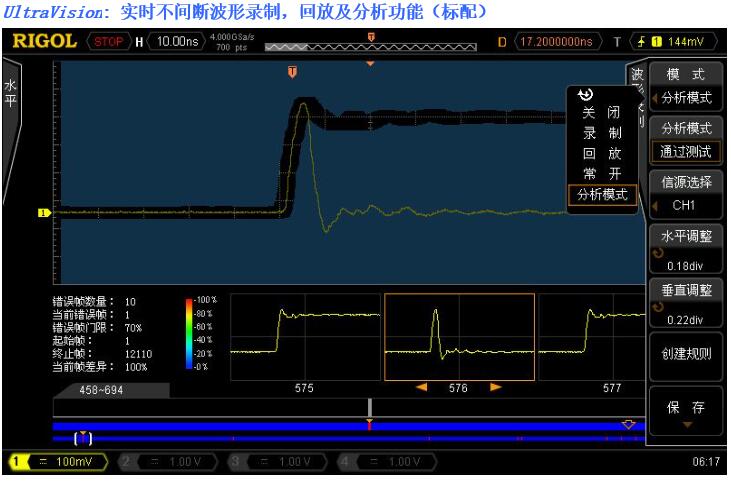
Task: Click the channel 1 ground marker on left edge
Action: pos(43,212)
